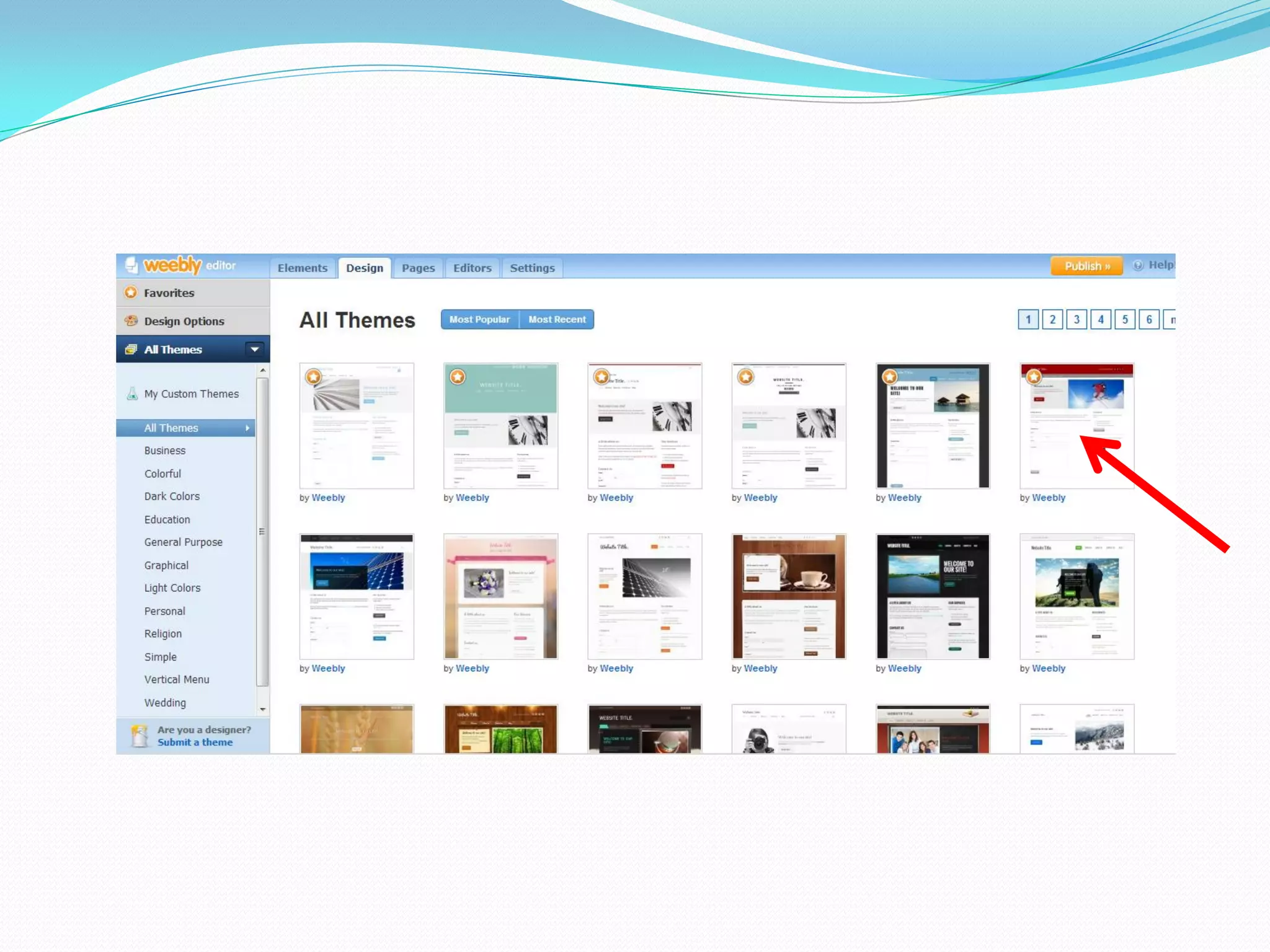This screenshot has height=952, width=1270.
Task: Sort themes by Most Recent
Action: (557, 320)
